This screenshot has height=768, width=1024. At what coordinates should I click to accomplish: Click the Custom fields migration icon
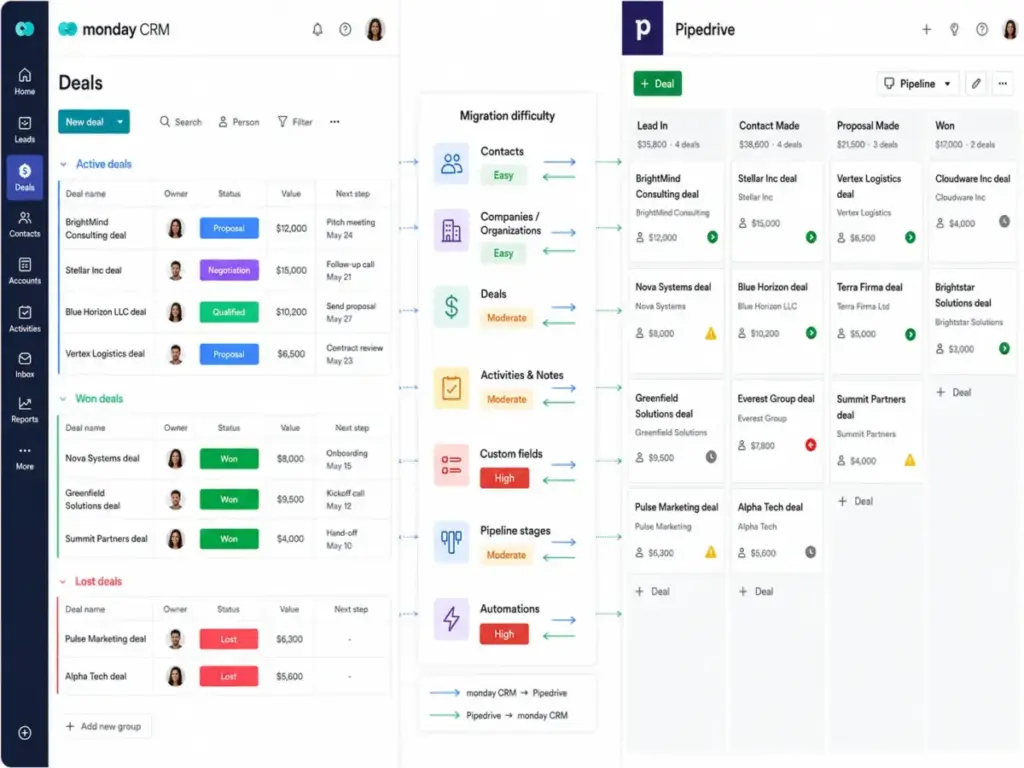click(x=451, y=465)
